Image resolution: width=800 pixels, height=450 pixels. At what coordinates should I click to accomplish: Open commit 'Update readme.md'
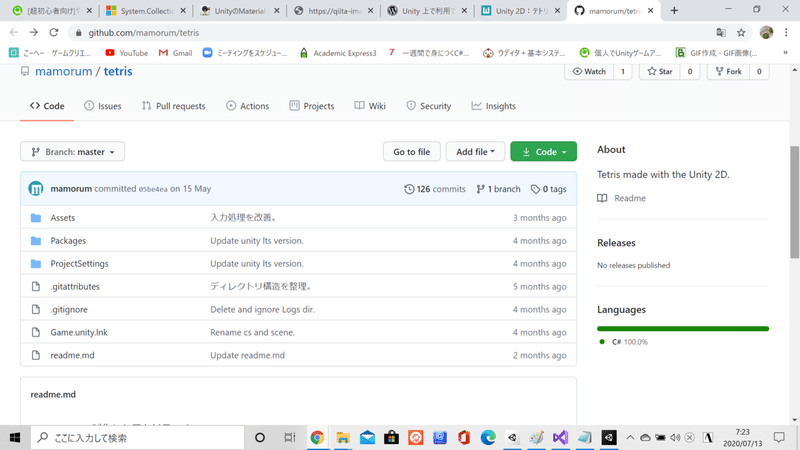[247, 356]
